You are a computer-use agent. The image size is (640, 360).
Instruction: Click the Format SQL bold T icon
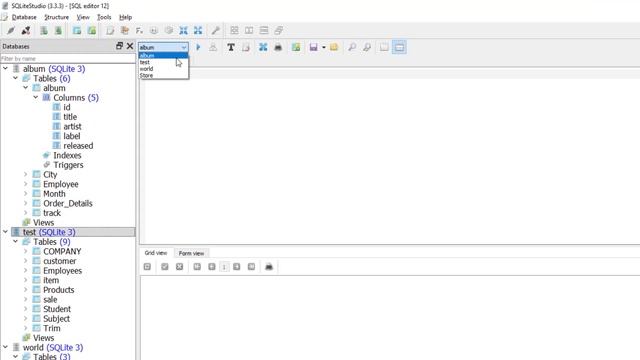231,47
